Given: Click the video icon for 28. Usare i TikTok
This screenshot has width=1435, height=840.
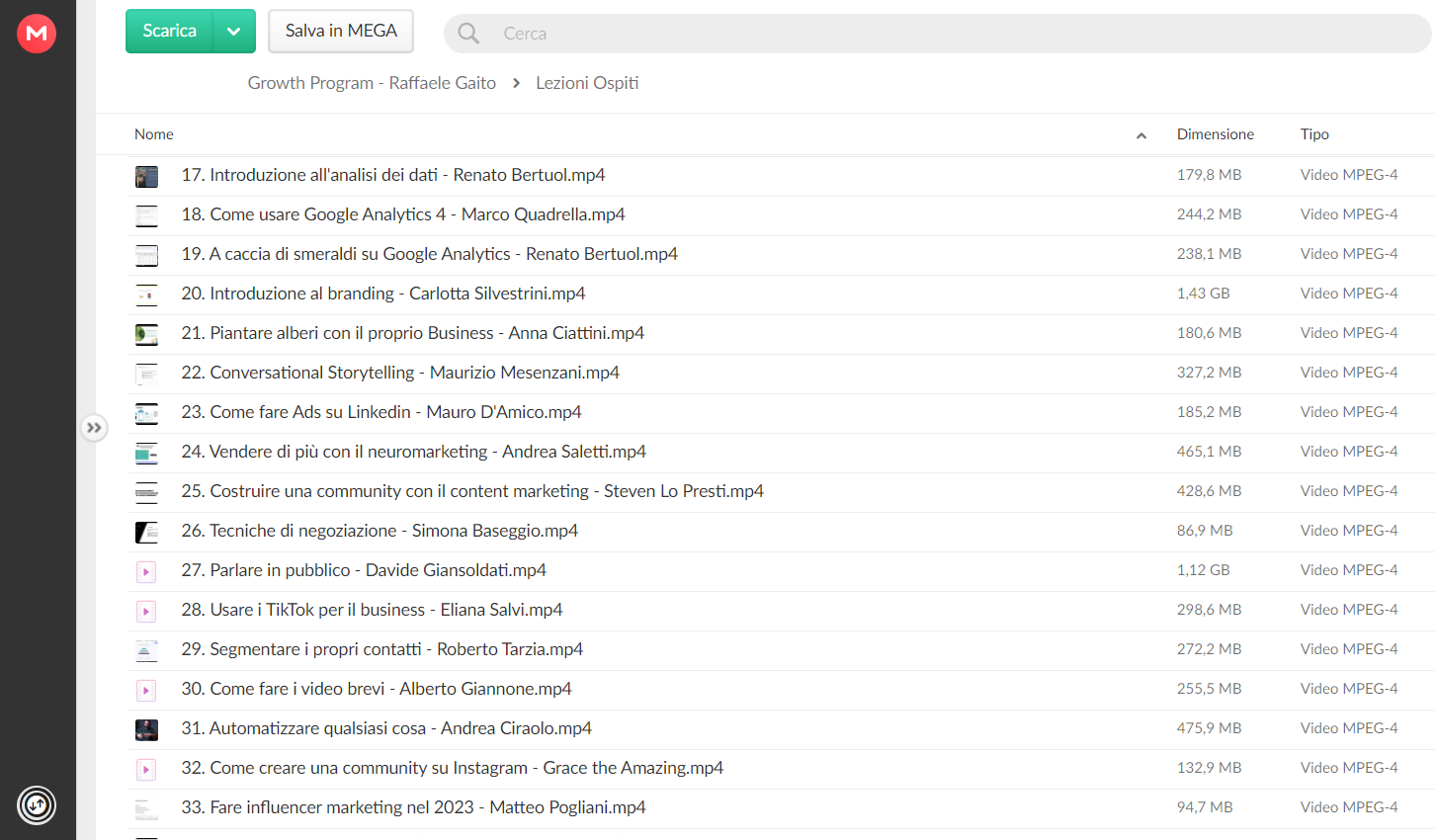Looking at the screenshot, I should pos(146,611).
